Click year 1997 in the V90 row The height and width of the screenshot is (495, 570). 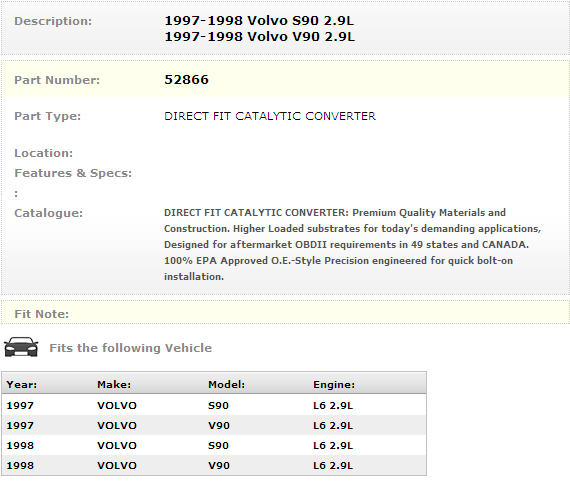point(20,426)
